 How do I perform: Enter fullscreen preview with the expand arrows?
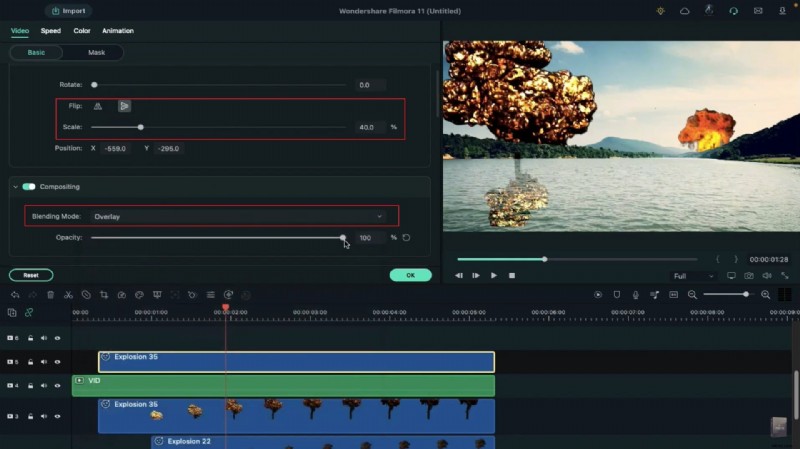(785, 276)
